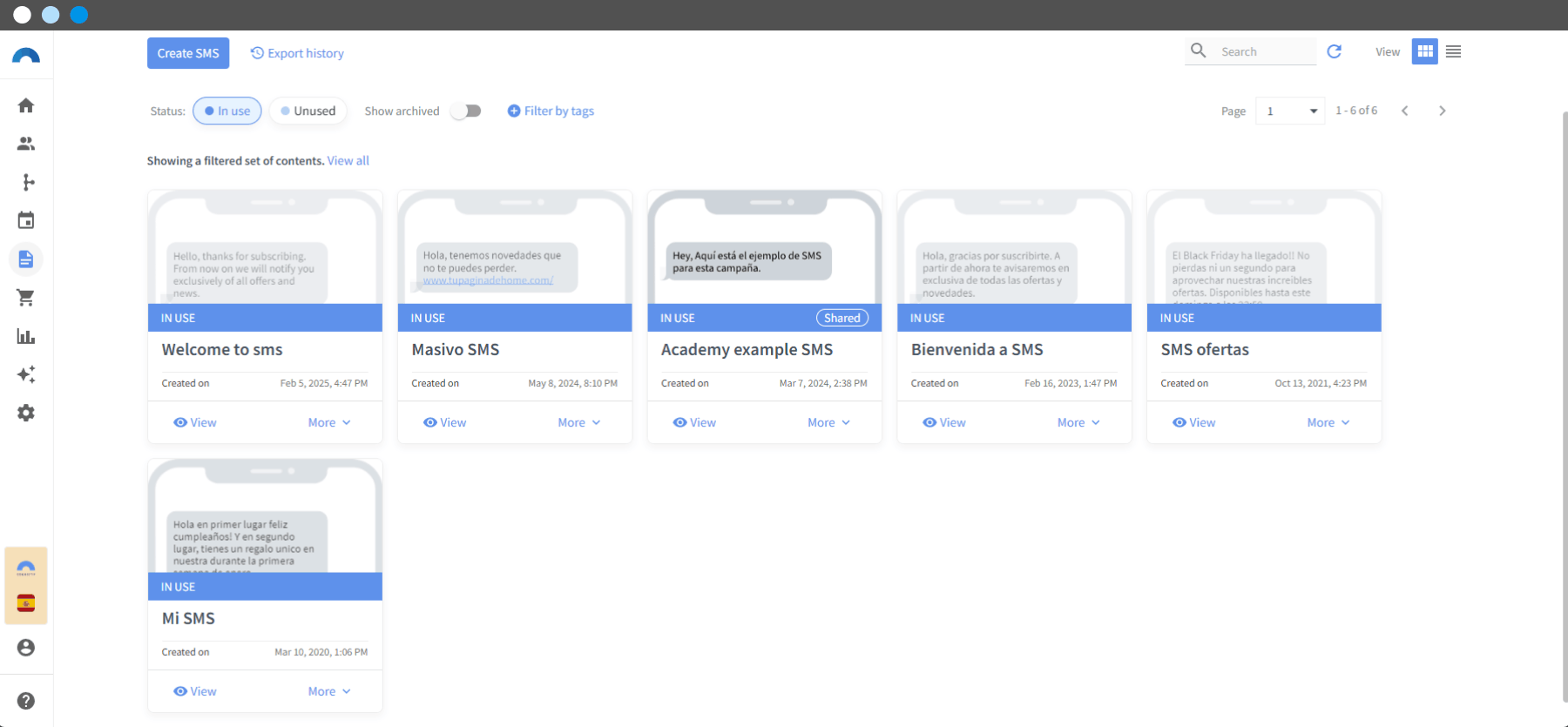
Task: Click the blue logo at top of sidebar
Action: coord(26,56)
